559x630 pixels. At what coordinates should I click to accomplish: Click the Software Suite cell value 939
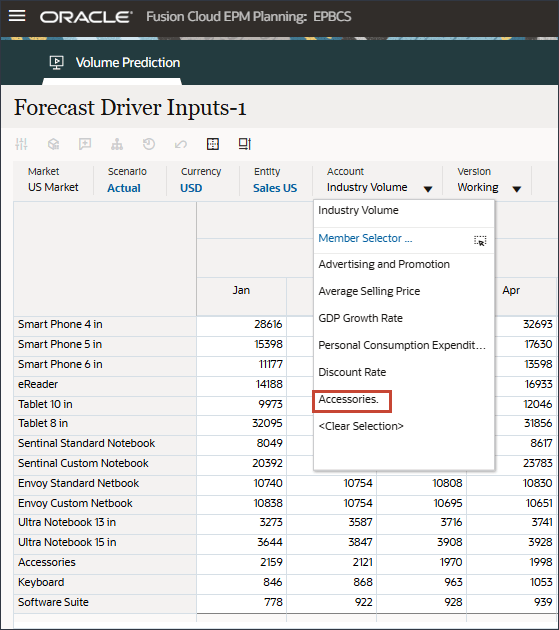pos(512,604)
